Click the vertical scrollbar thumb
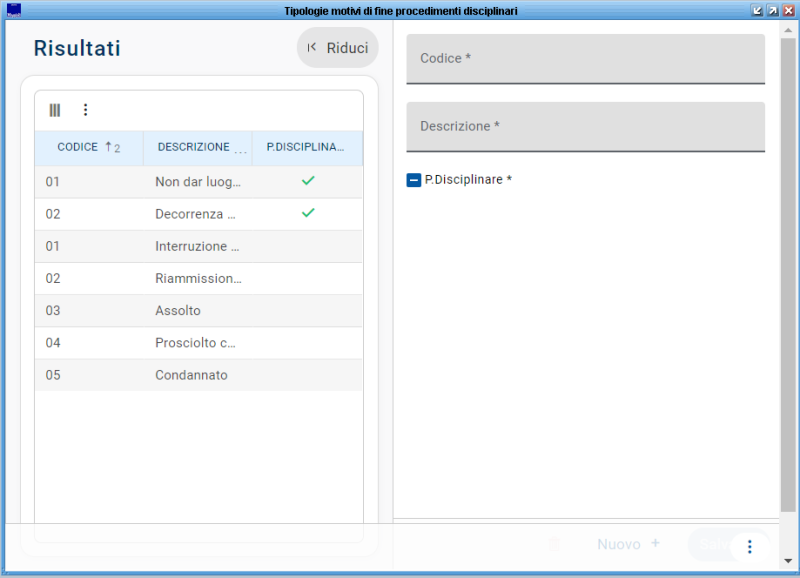This screenshot has height=578, width=800. (x=788, y=274)
